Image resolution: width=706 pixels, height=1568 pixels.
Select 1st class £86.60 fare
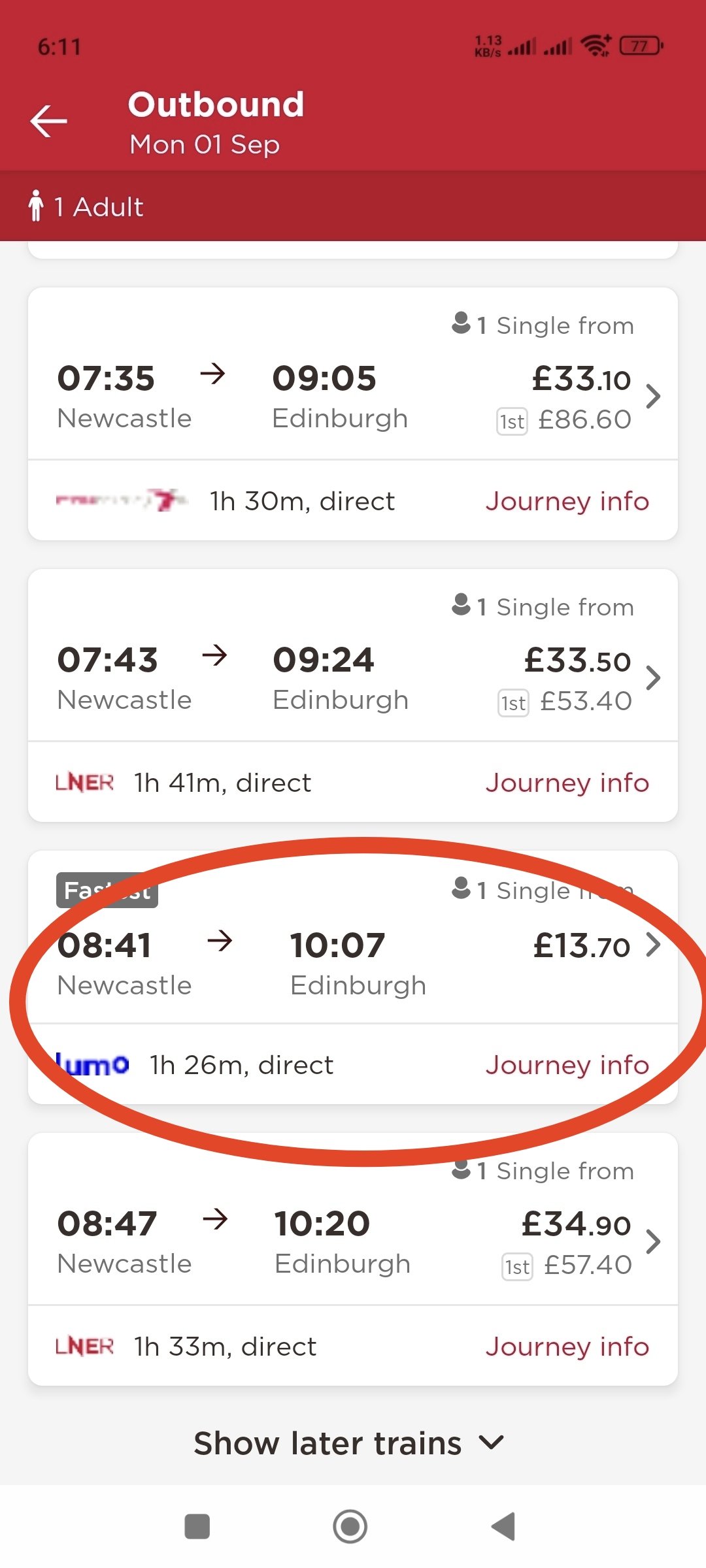click(x=565, y=420)
